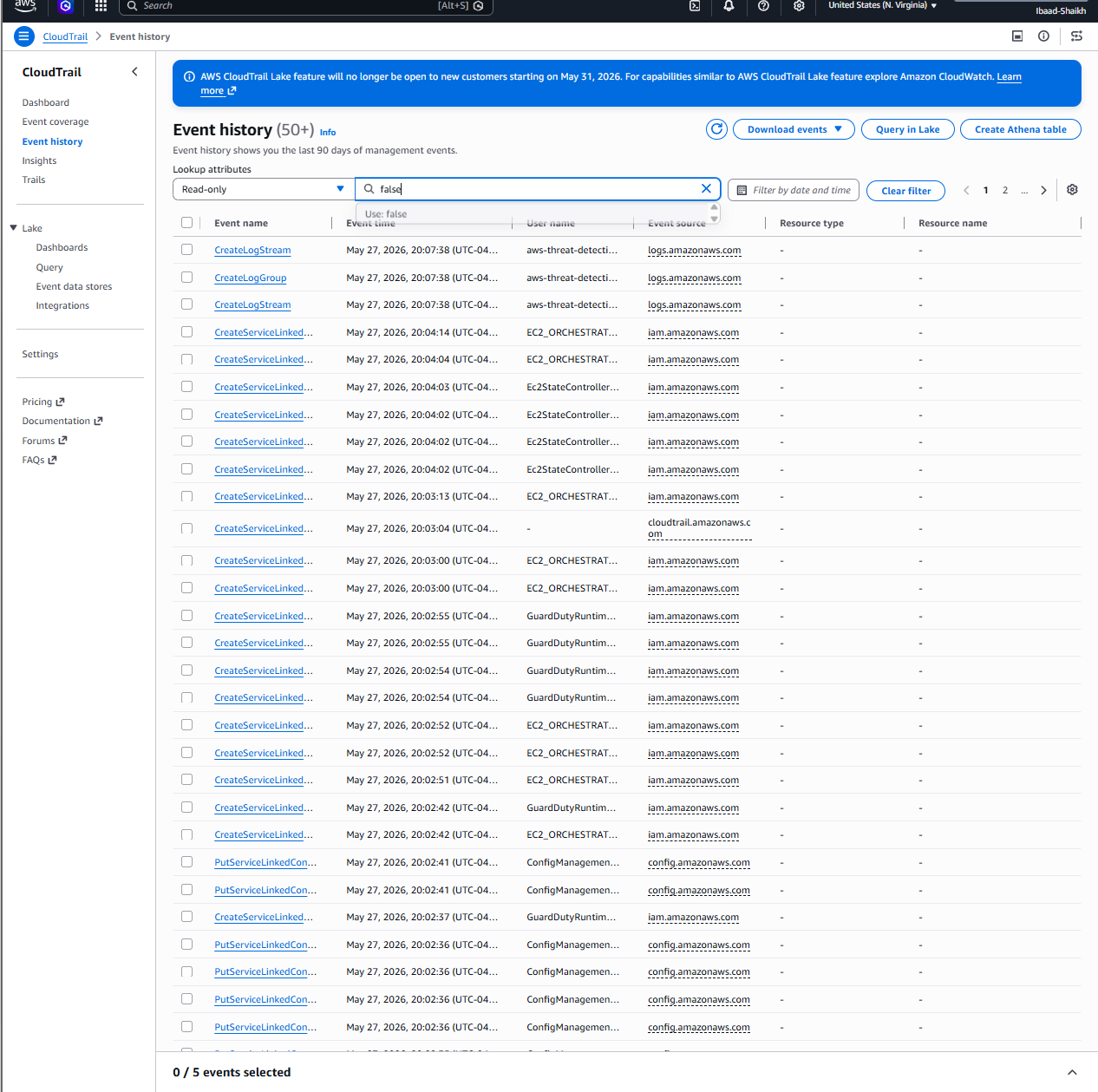The image size is (1098, 1092).
Task: Go to previous page arrow
Action: pyautogui.click(x=966, y=190)
